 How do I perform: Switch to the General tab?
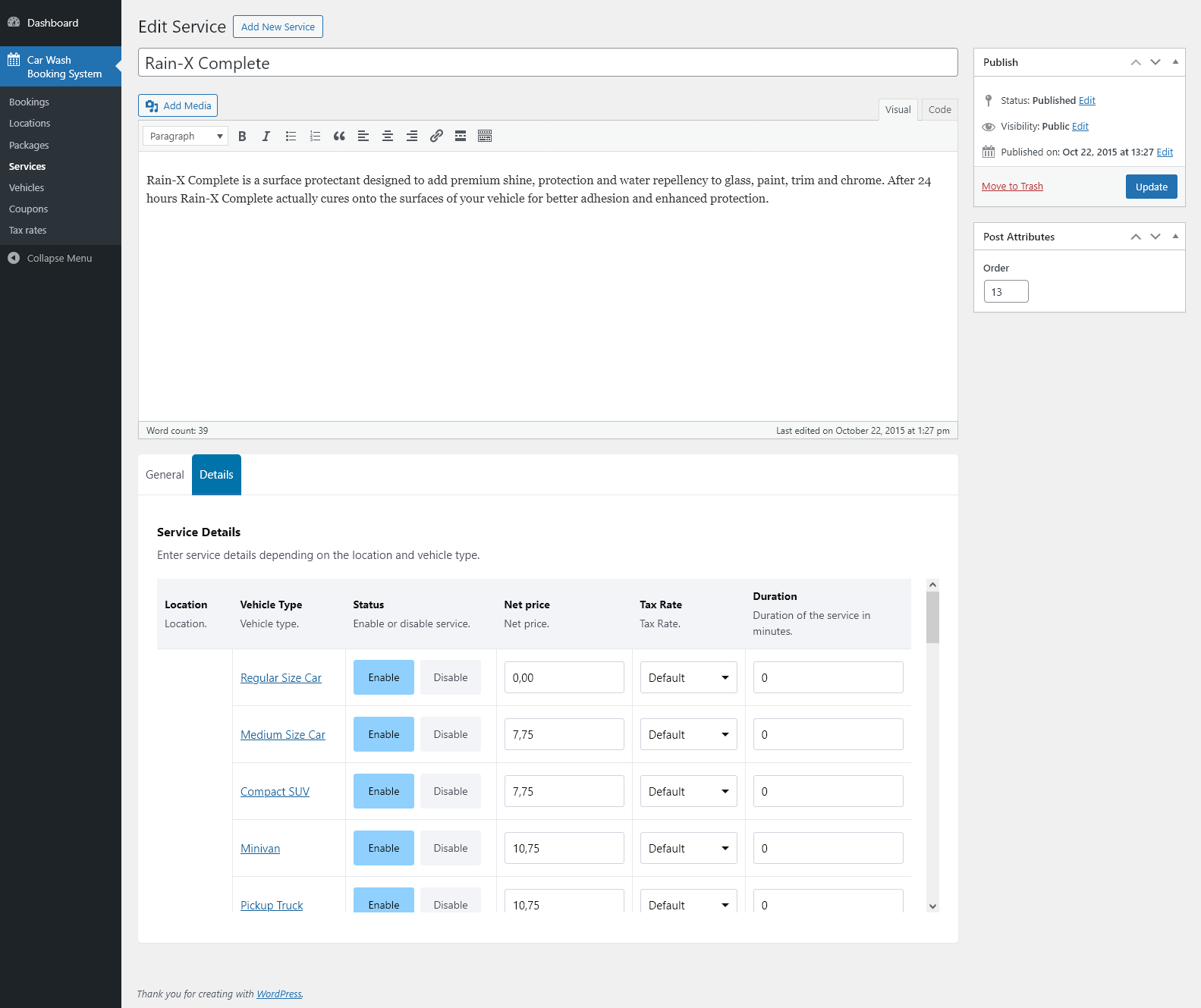[x=165, y=475]
